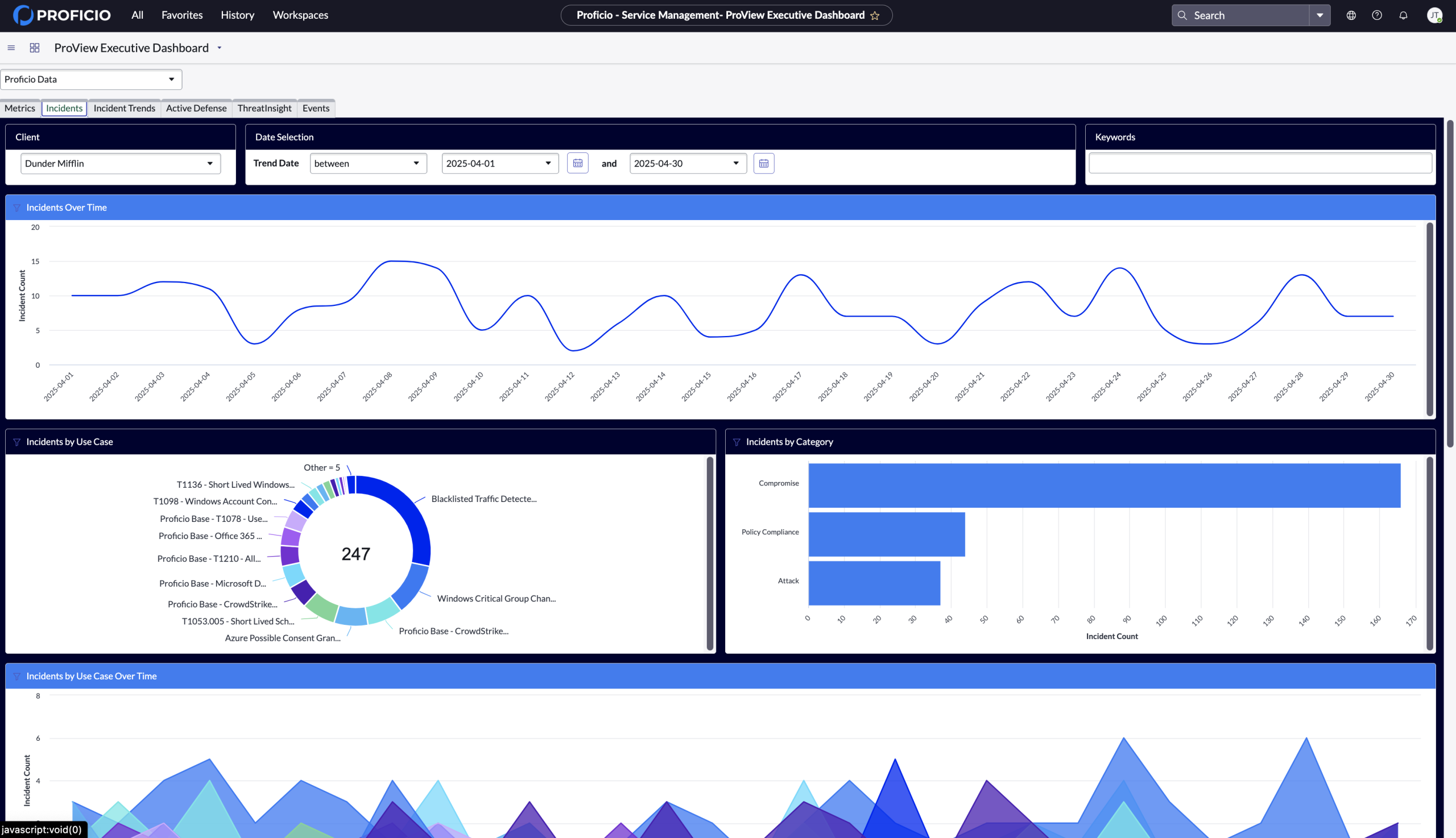The image size is (1456, 838).
Task: Open the filter on Incidents Over Time panel
Action: [16, 208]
